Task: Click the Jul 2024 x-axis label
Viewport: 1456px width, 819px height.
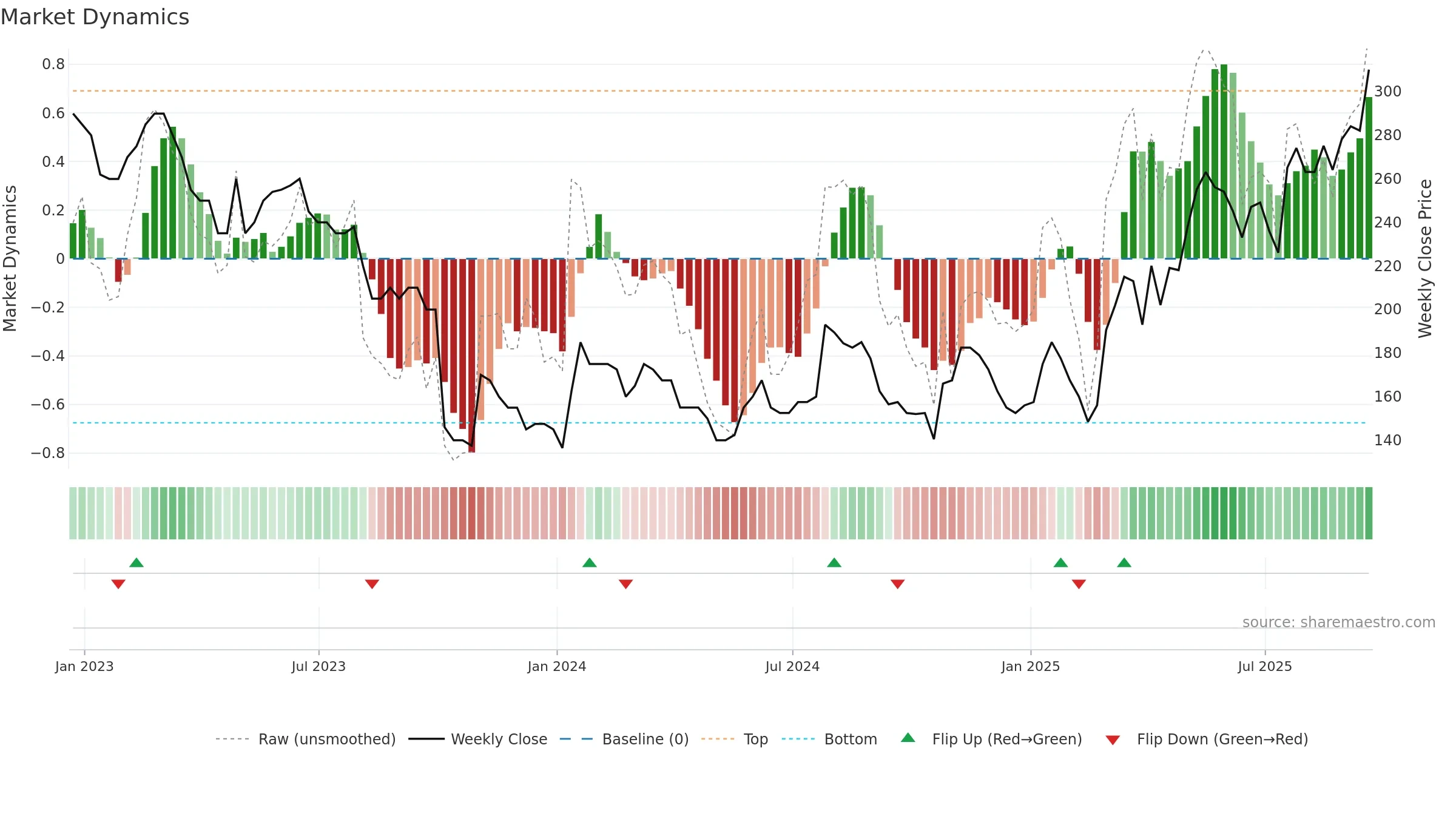Action: click(792, 666)
